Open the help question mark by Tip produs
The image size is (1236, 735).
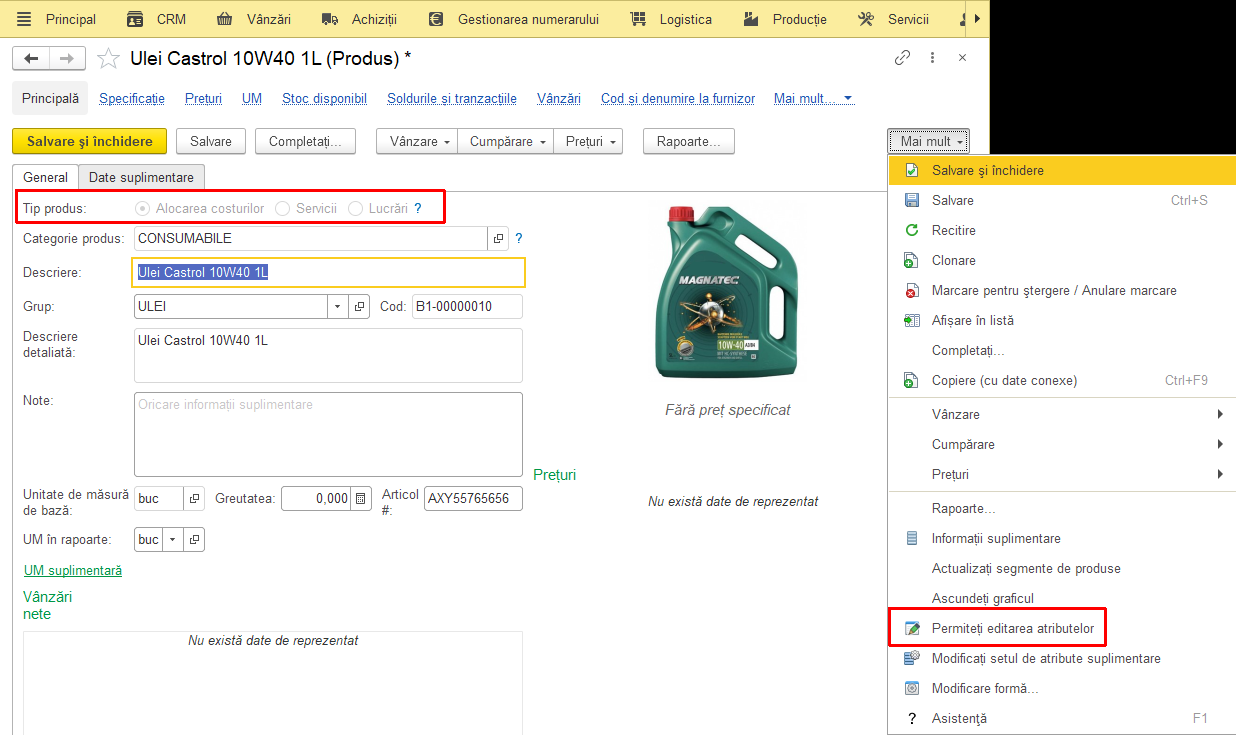418,208
